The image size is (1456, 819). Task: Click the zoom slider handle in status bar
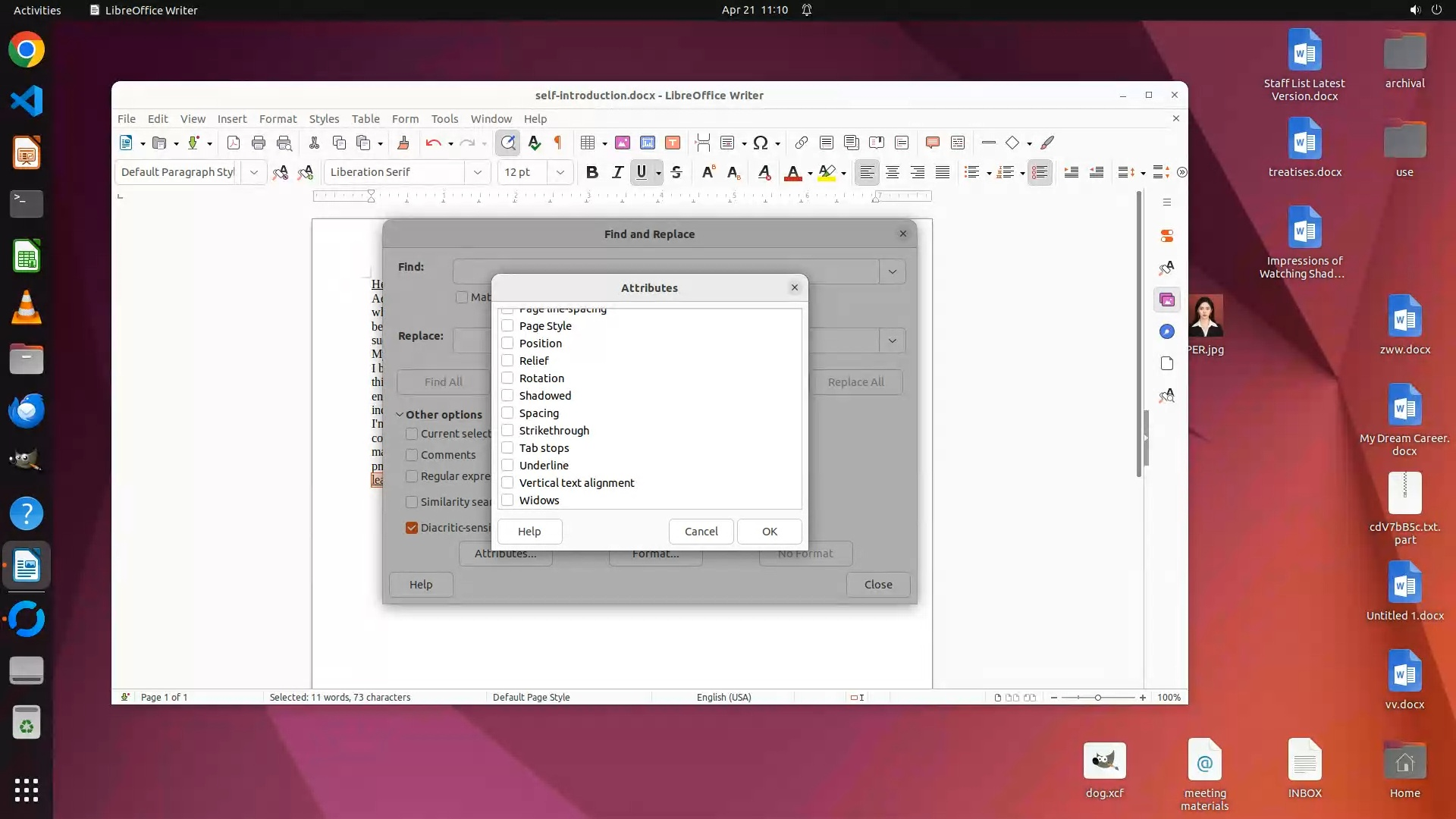point(1097,698)
